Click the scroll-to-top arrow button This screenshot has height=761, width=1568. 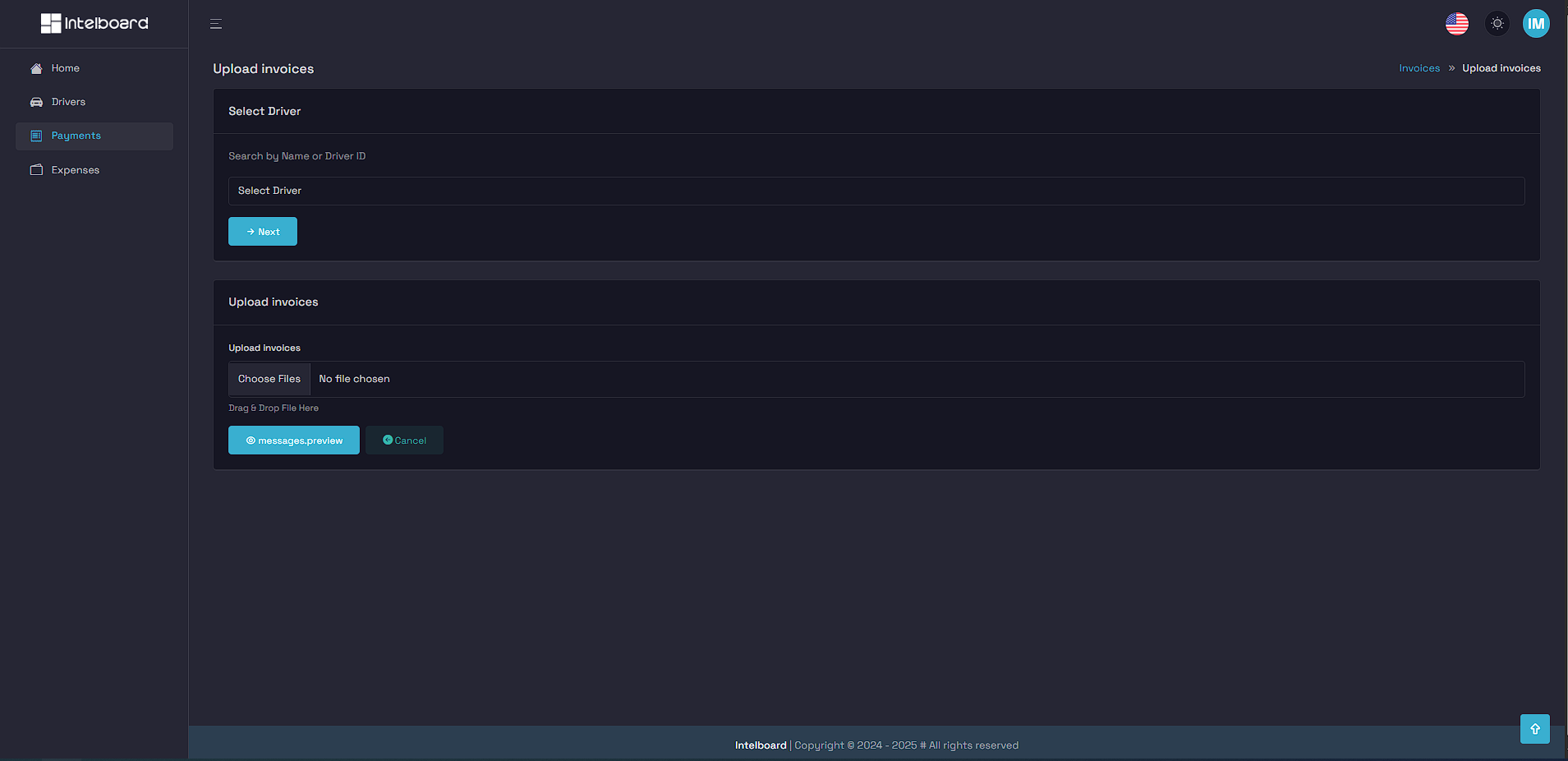coord(1534,728)
